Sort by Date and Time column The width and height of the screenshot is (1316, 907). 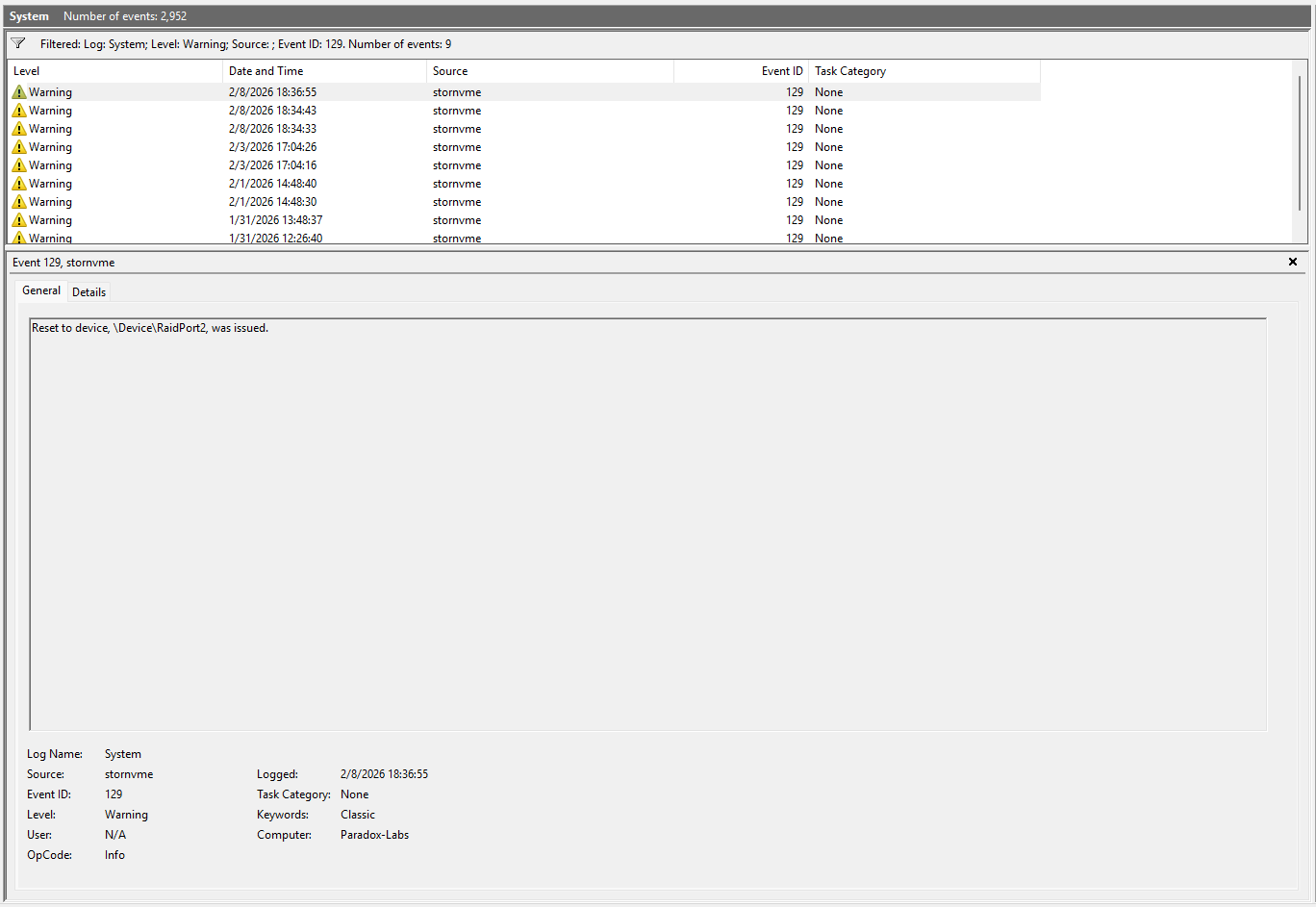(x=324, y=71)
